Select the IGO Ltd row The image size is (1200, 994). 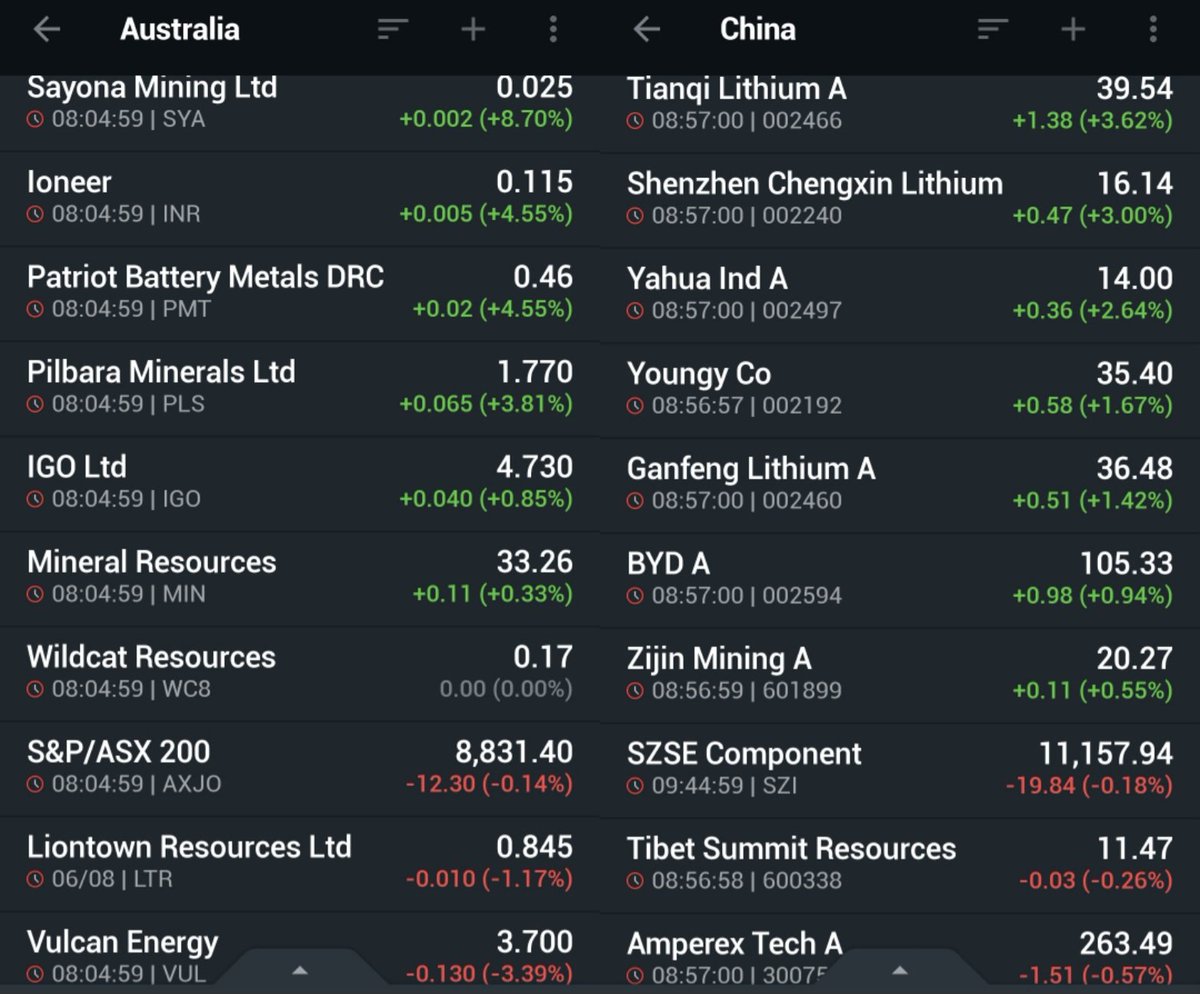tap(300, 484)
